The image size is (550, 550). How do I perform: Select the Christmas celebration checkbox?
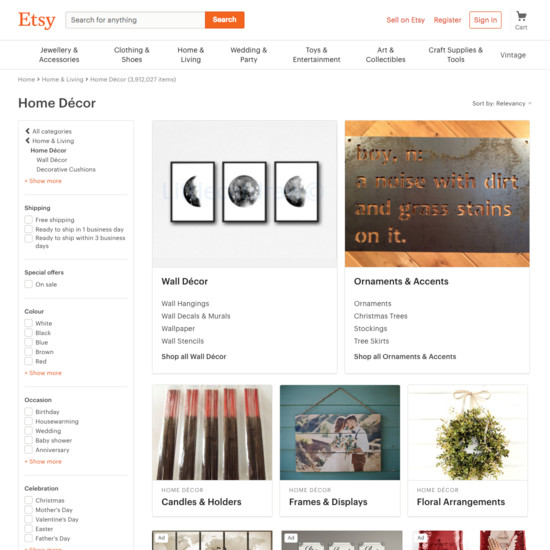28,500
